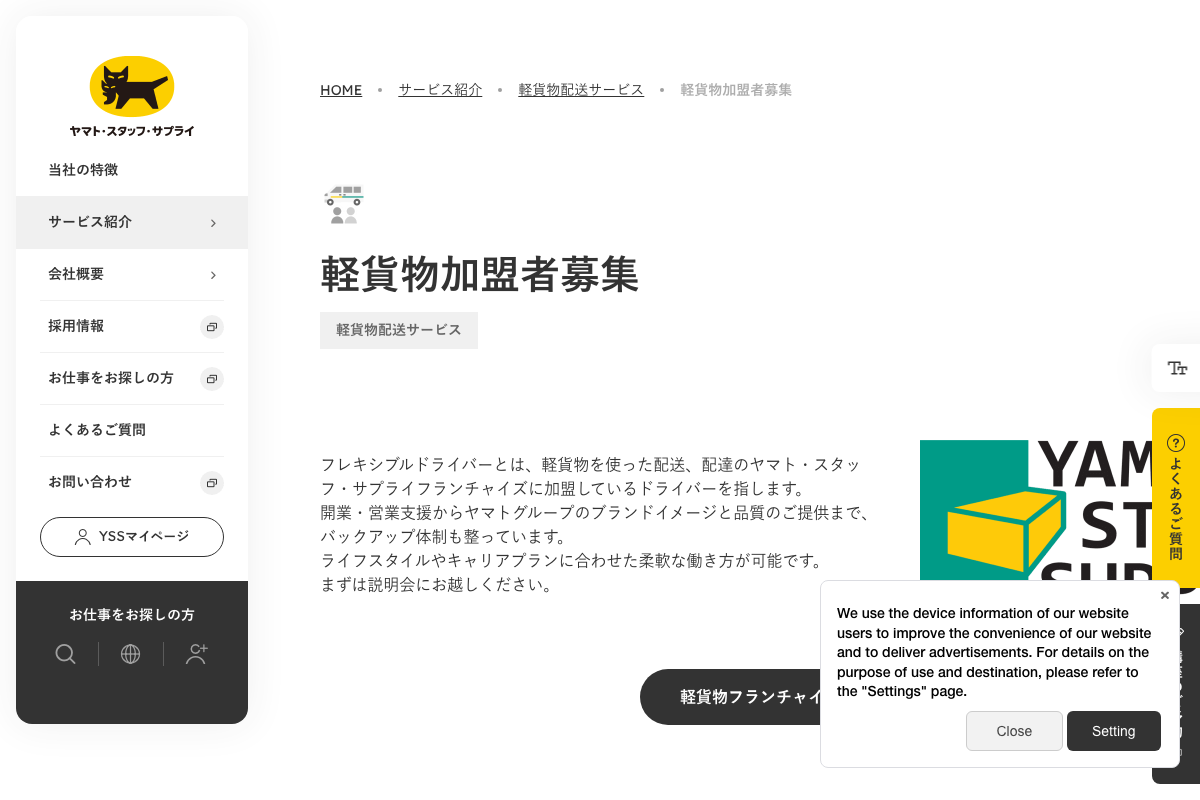1200x800 pixels.
Task: Click the お仕事をお探しの方 heading in the dark footer
Action: tap(132, 615)
